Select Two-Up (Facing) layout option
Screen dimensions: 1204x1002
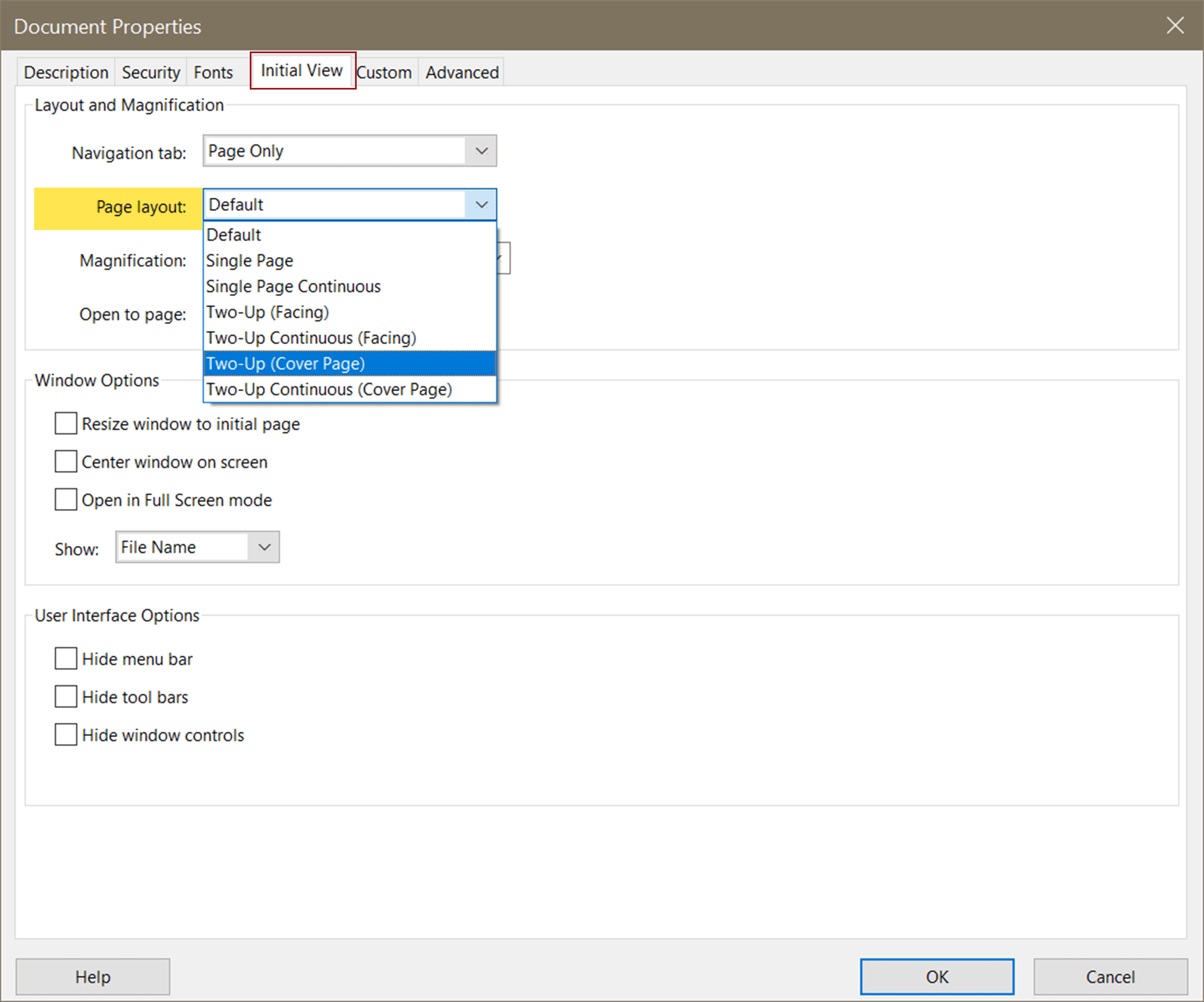(267, 311)
